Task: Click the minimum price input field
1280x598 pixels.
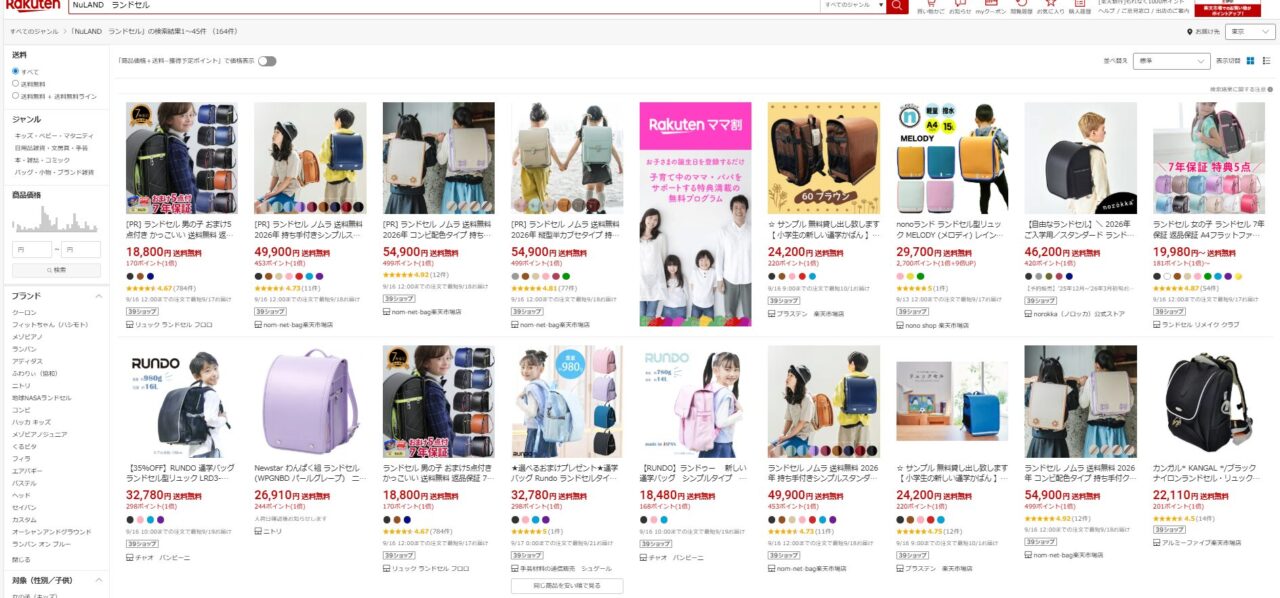Action: (32, 249)
